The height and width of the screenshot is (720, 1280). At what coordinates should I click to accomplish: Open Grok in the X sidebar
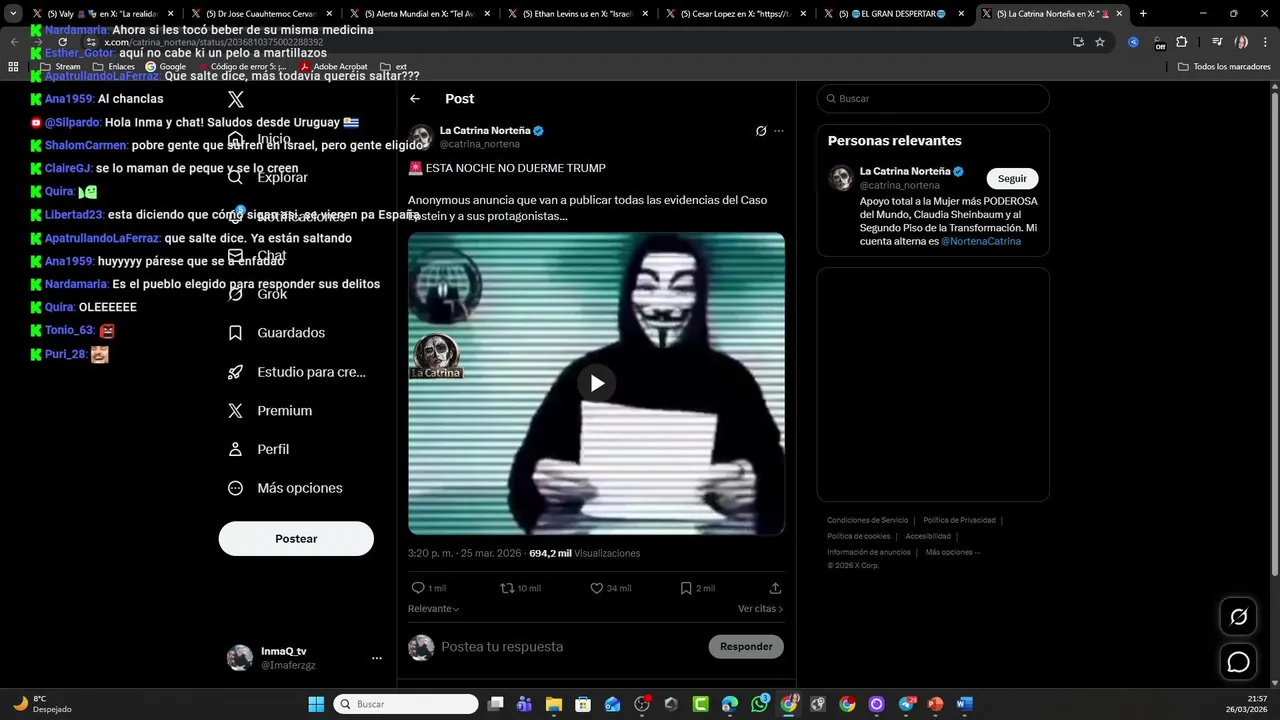point(258,294)
